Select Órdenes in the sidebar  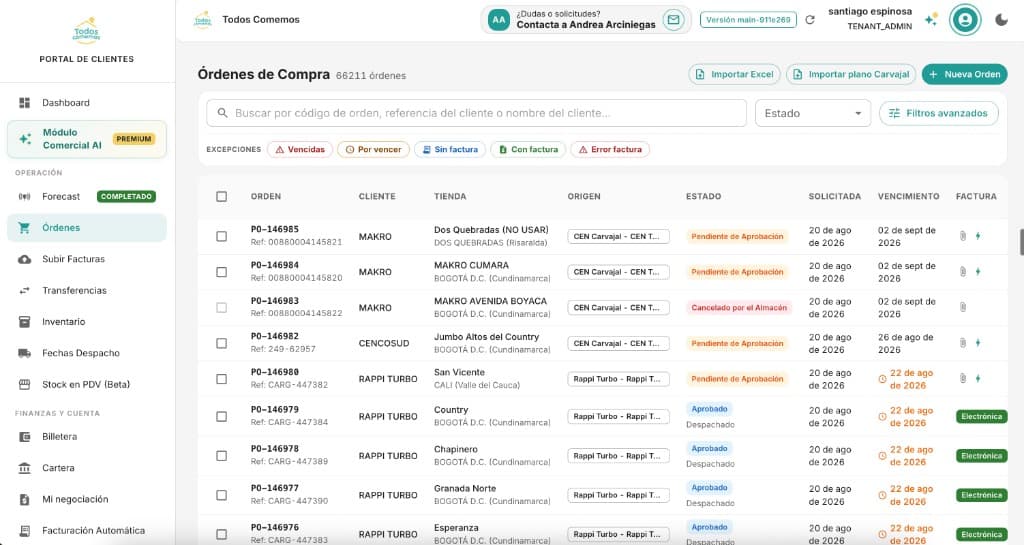coord(87,228)
